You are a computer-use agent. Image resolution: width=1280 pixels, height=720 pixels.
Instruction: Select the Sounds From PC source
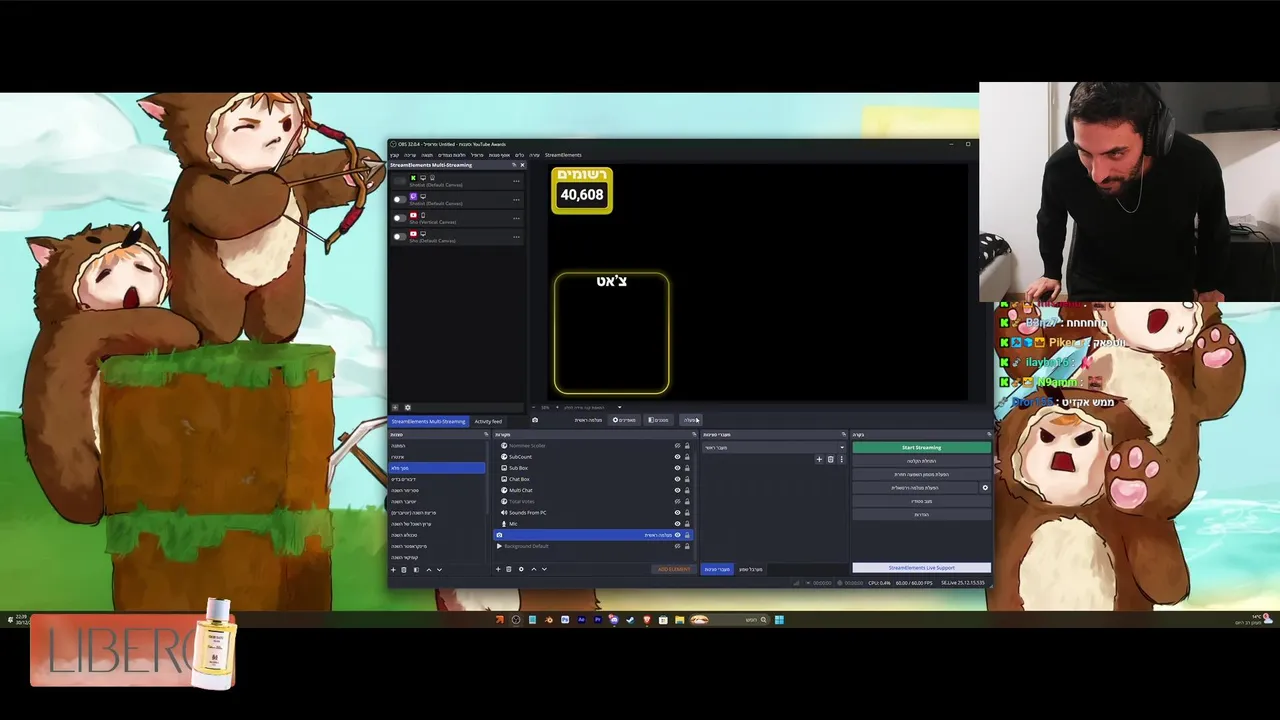(x=593, y=513)
